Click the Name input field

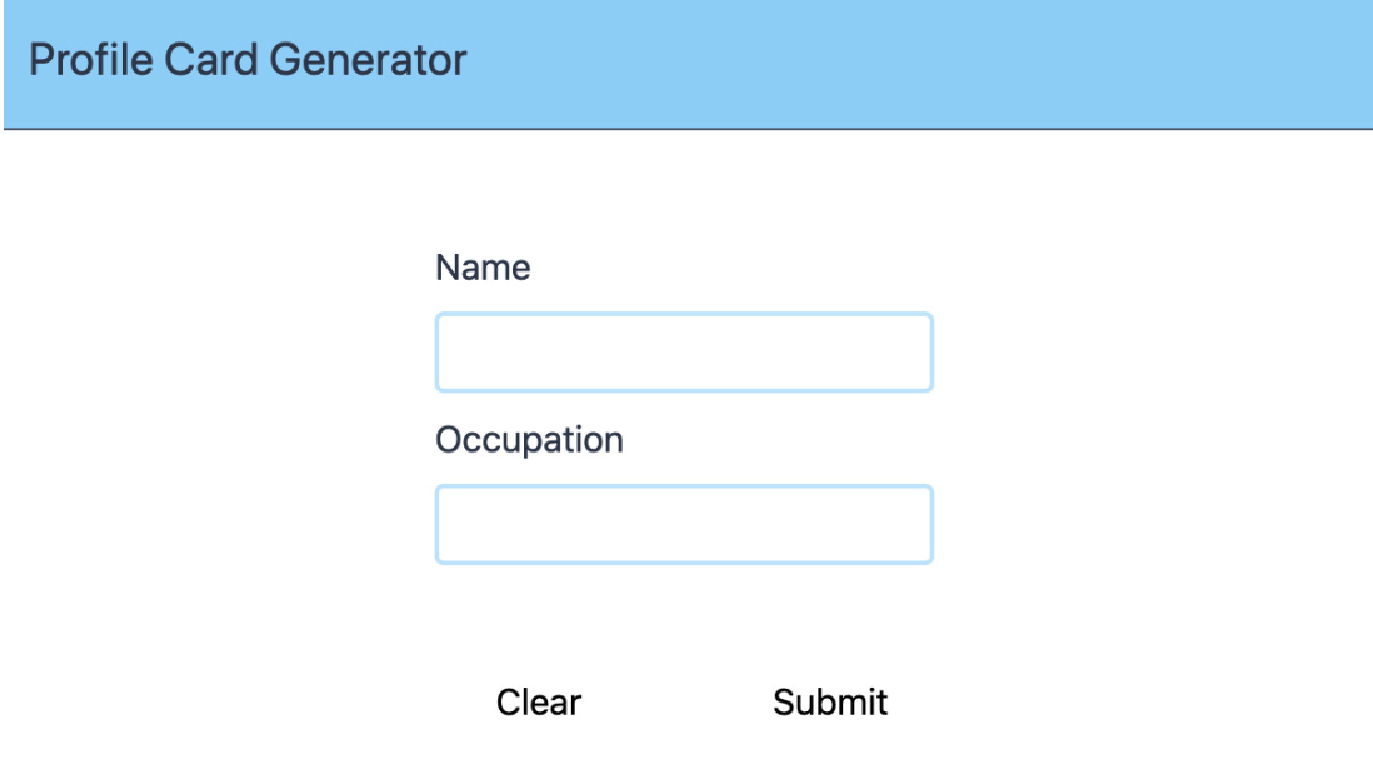coord(684,352)
